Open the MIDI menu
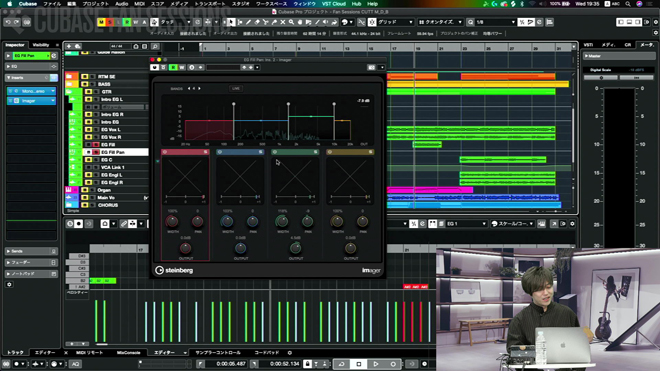Image resolution: width=660 pixels, height=371 pixels. [x=139, y=4]
